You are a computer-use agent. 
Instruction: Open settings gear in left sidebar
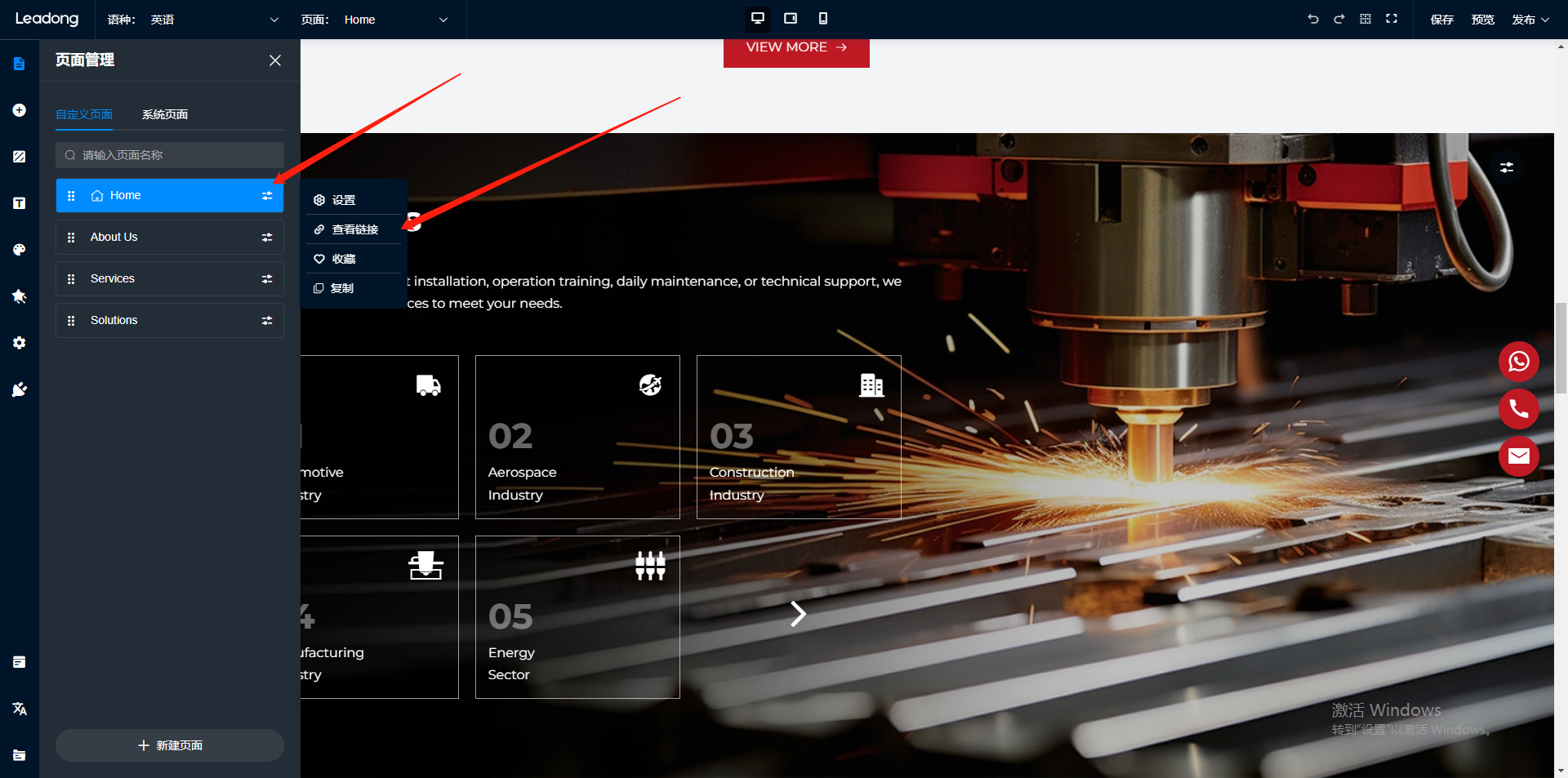[20, 343]
